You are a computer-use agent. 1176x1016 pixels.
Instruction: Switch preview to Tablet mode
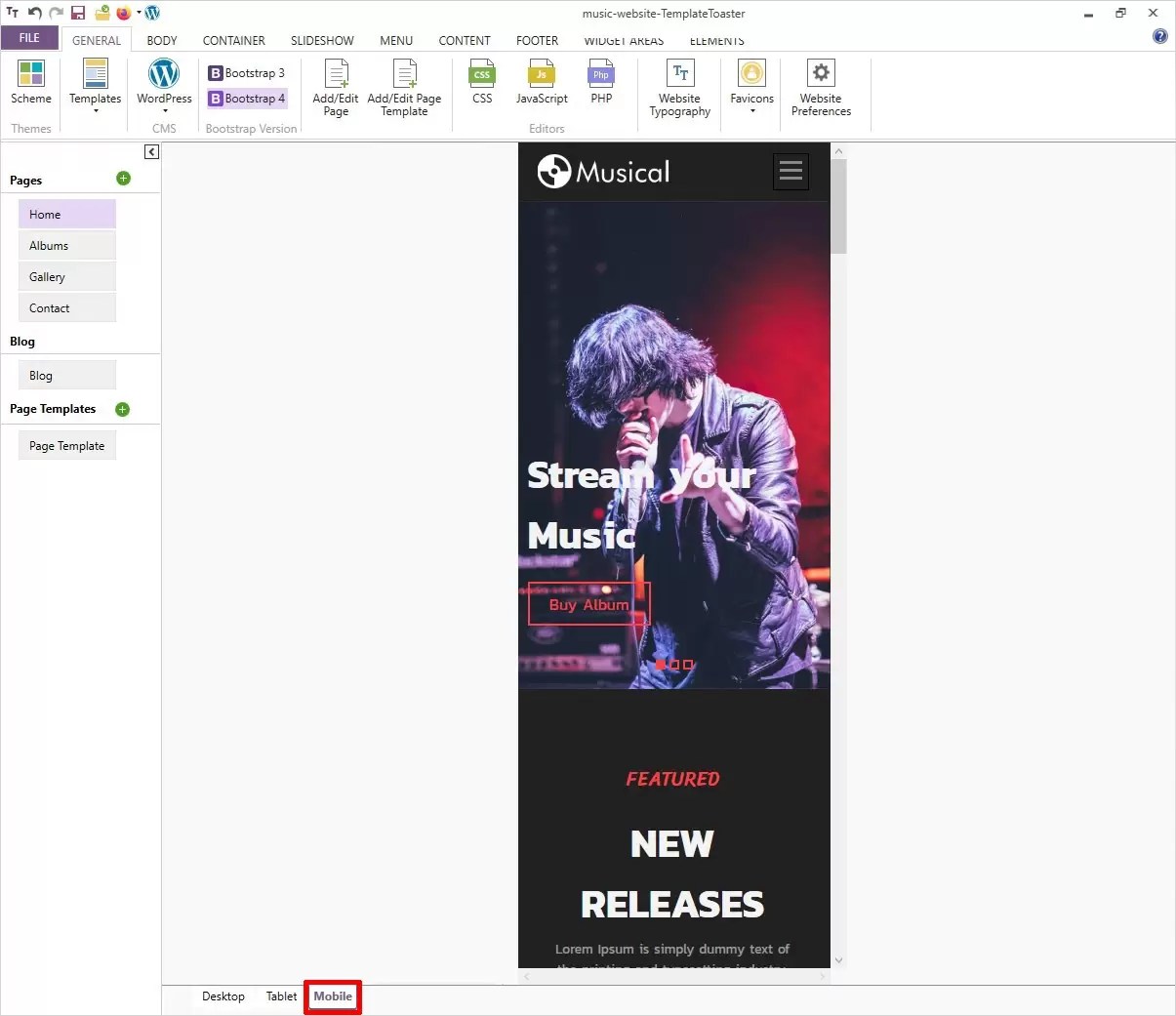click(x=281, y=996)
